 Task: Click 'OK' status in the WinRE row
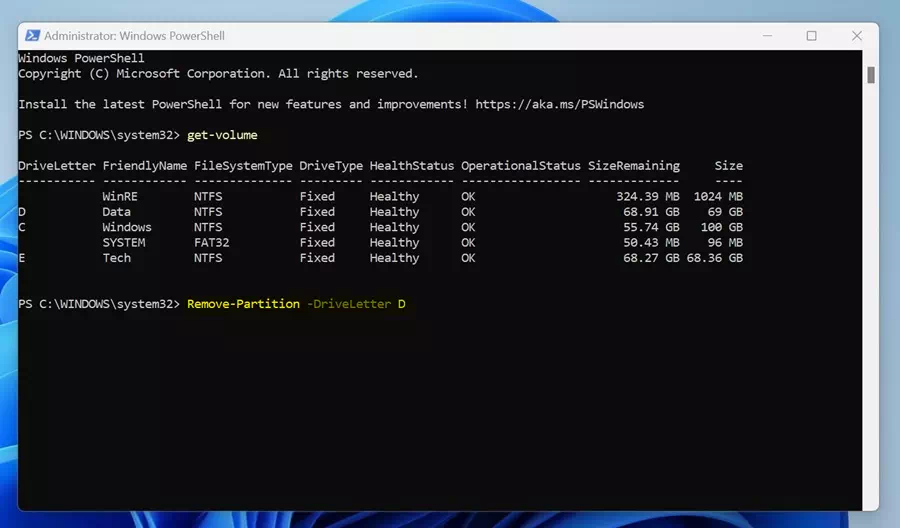coord(468,196)
